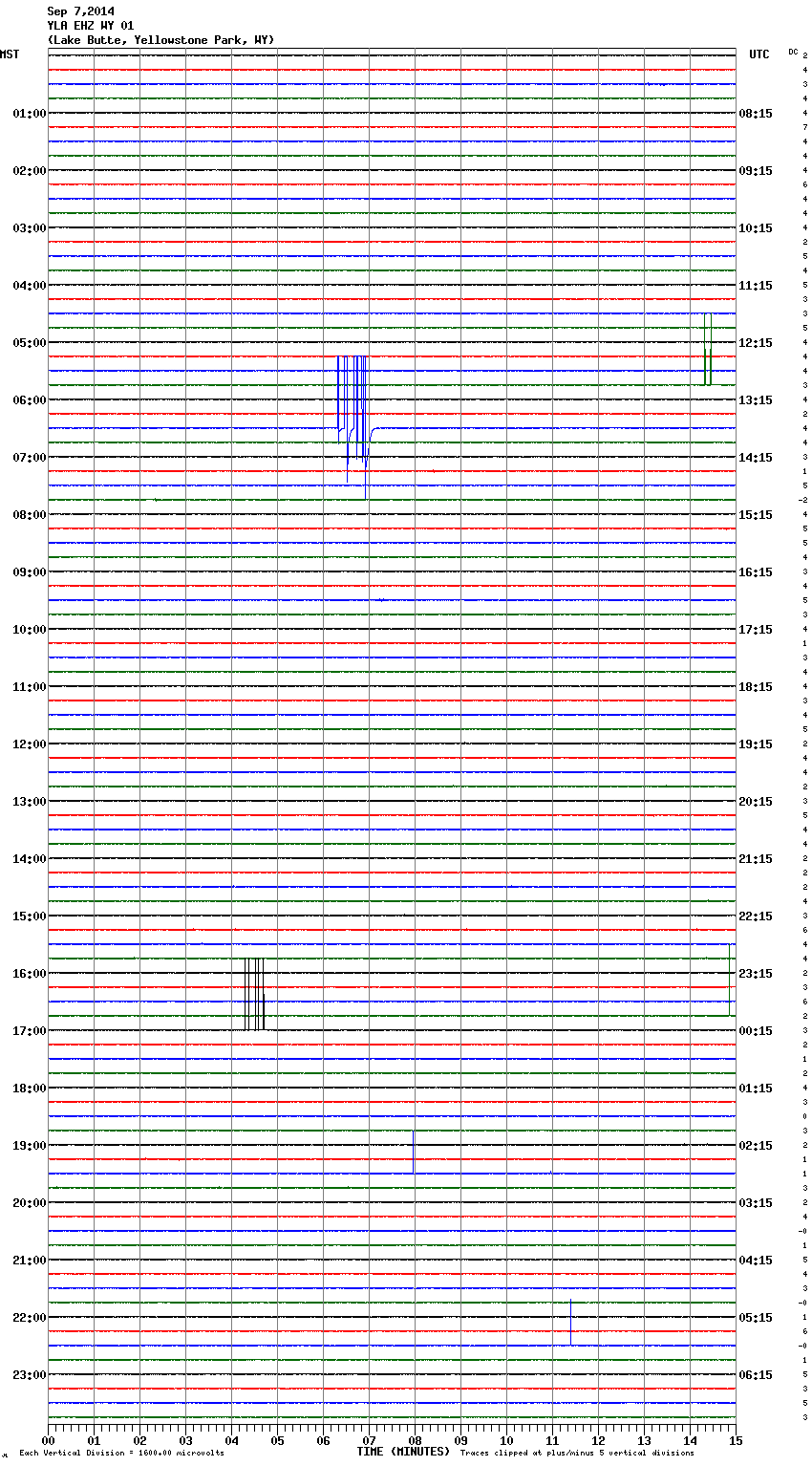This screenshot has height=1466, width=812.
Task: Click the location text "(Lake Butte, Yellowstone Park, WY)"
Action: (160, 40)
